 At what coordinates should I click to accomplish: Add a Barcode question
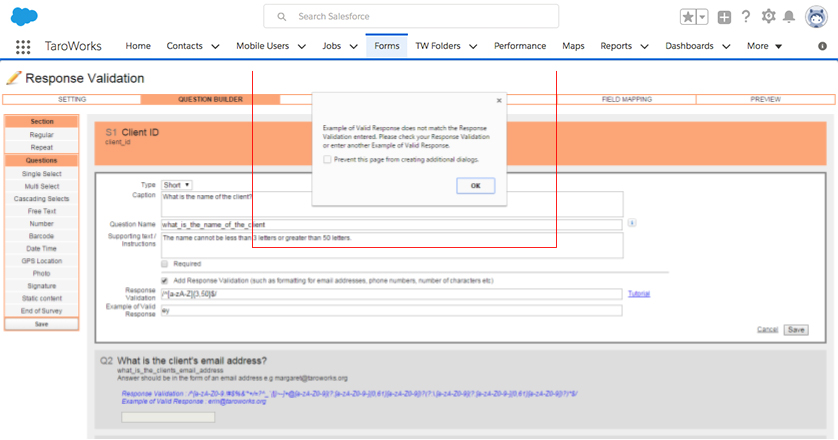pyautogui.click(x=42, y=236)
